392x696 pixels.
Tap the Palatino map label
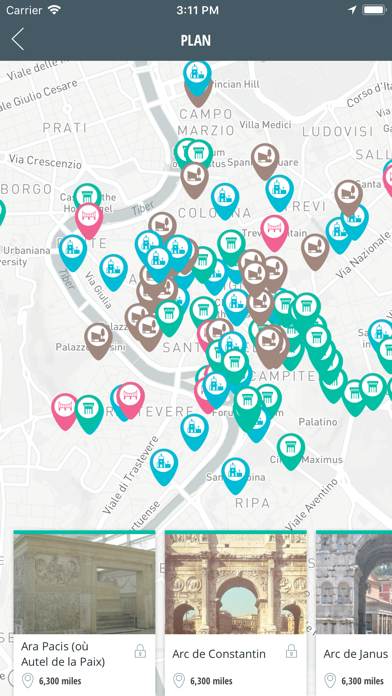(317, 421)
